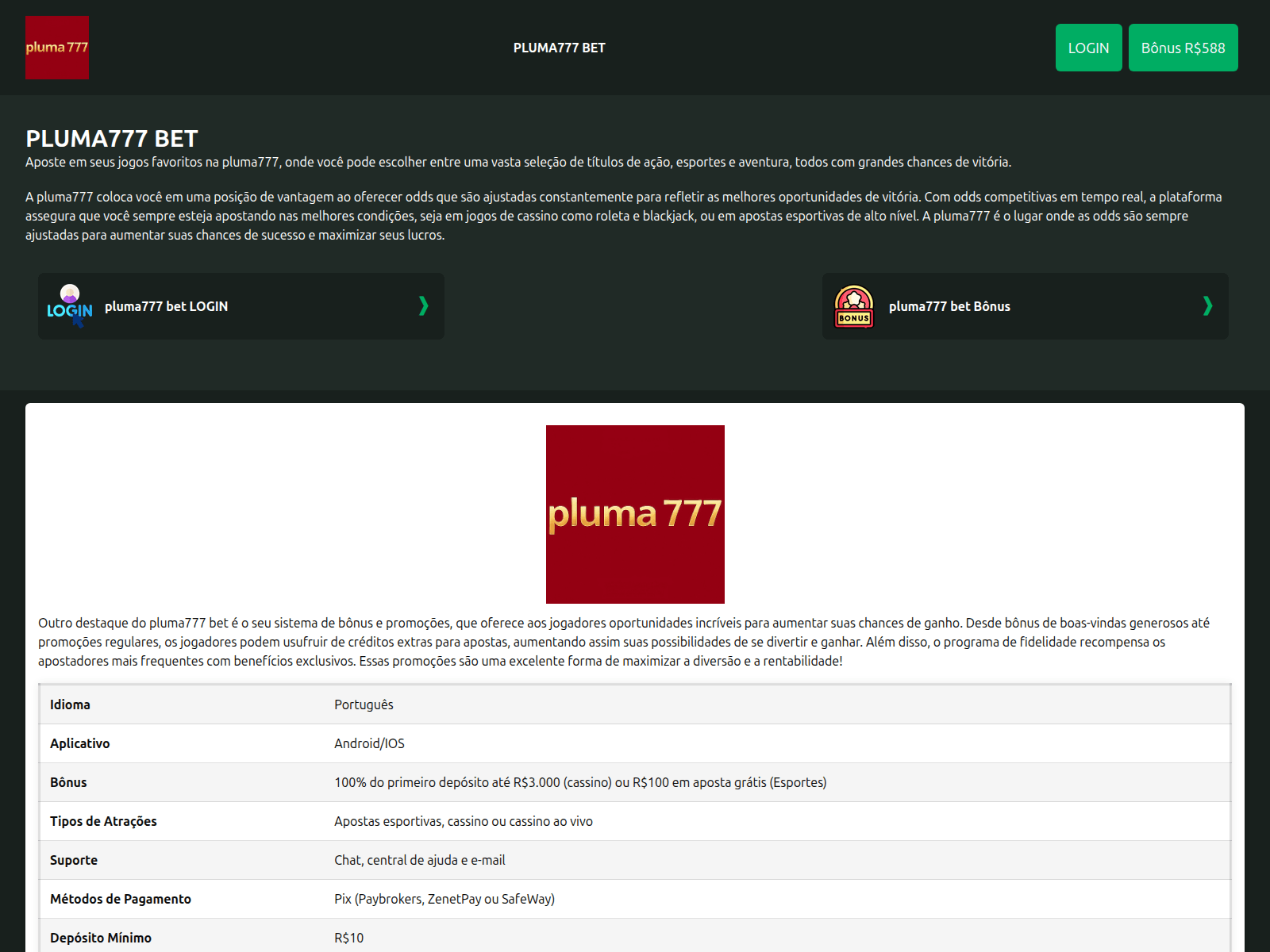Click the Bônus R$588 button
The image size is (1270, 952).
(x=1183, y=48)
